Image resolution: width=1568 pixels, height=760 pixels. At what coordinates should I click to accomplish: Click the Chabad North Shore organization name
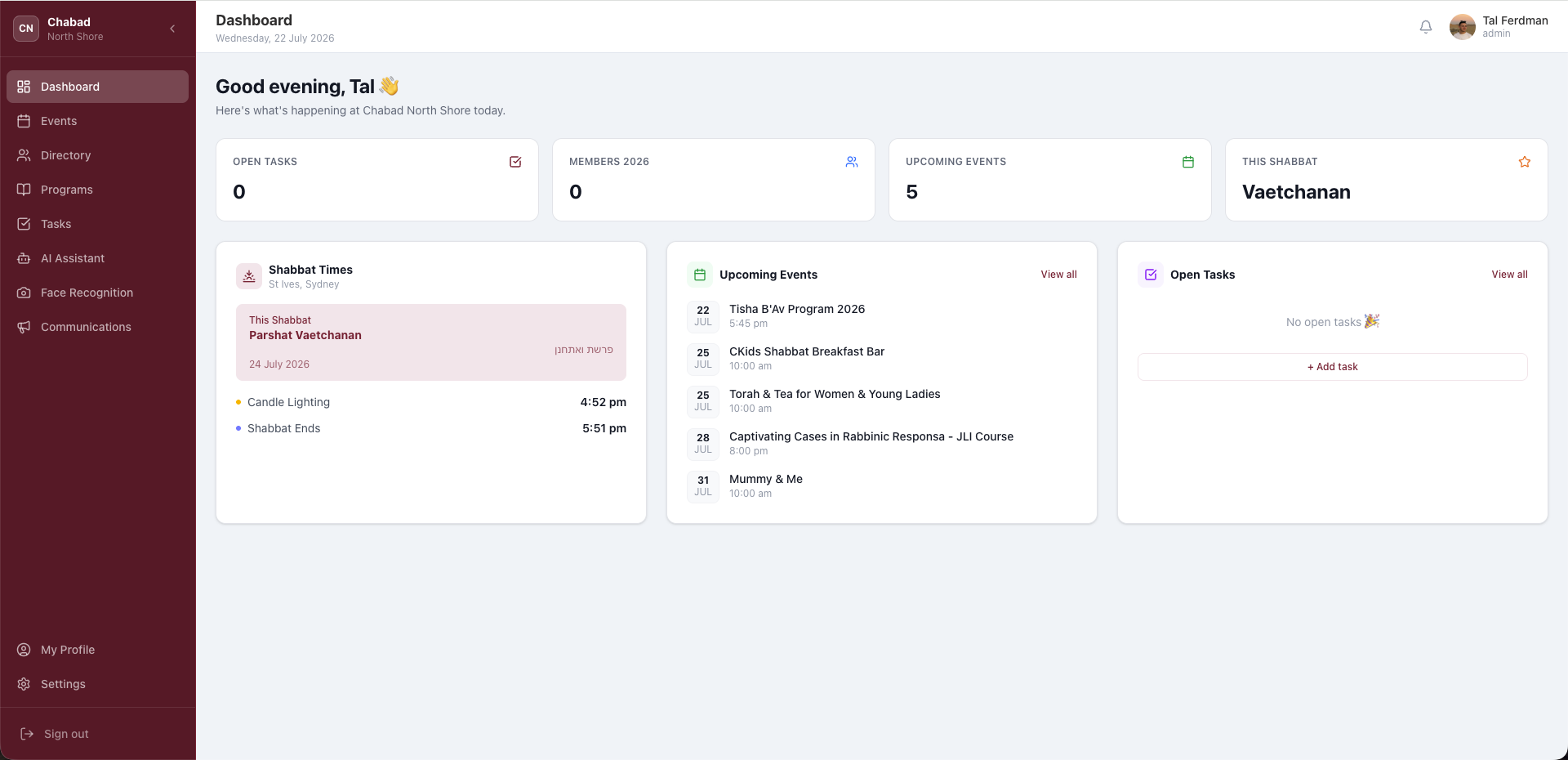click(x=75, y=29)
